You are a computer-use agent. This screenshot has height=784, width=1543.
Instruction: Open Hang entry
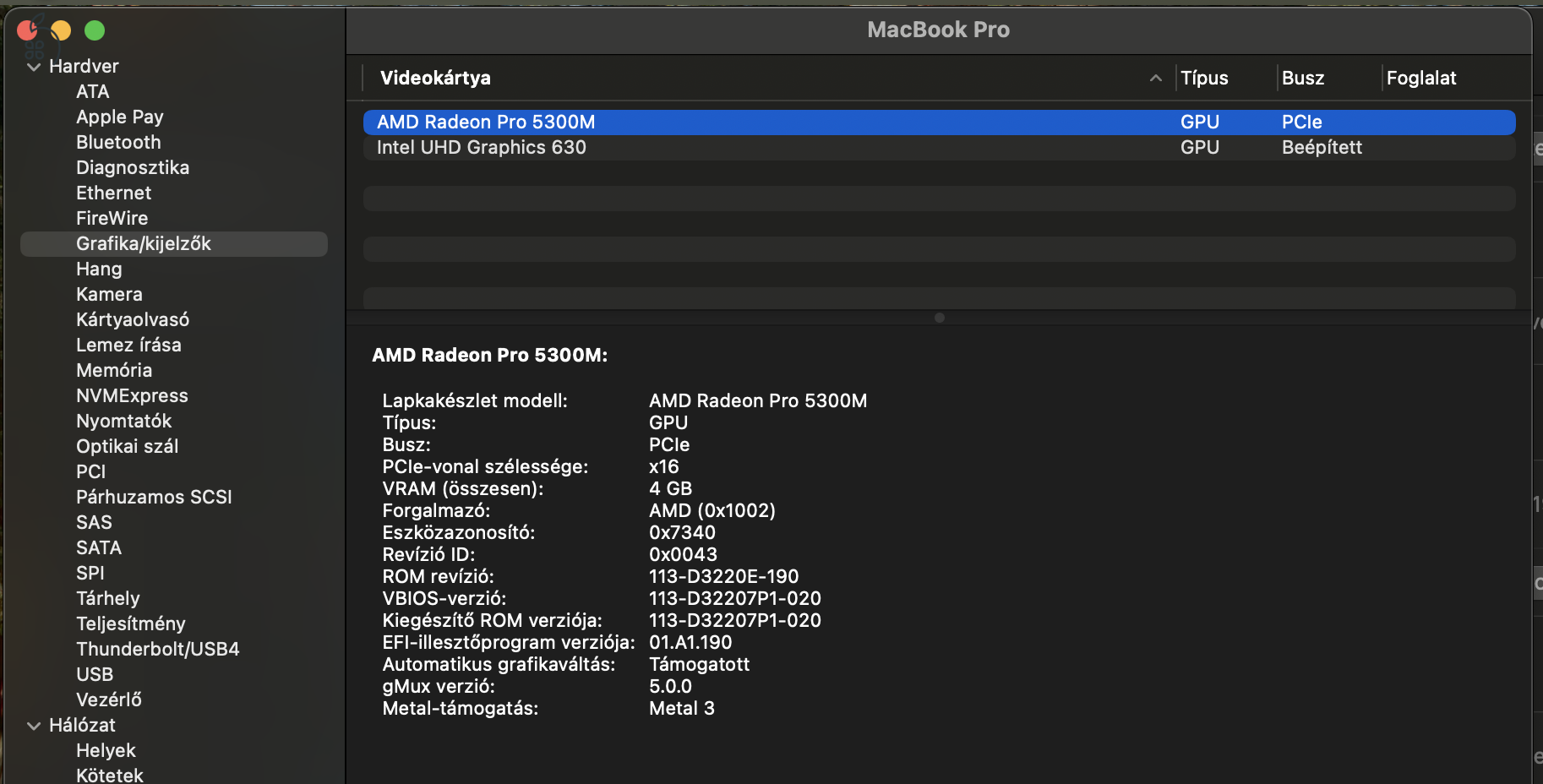pos(99,269)
